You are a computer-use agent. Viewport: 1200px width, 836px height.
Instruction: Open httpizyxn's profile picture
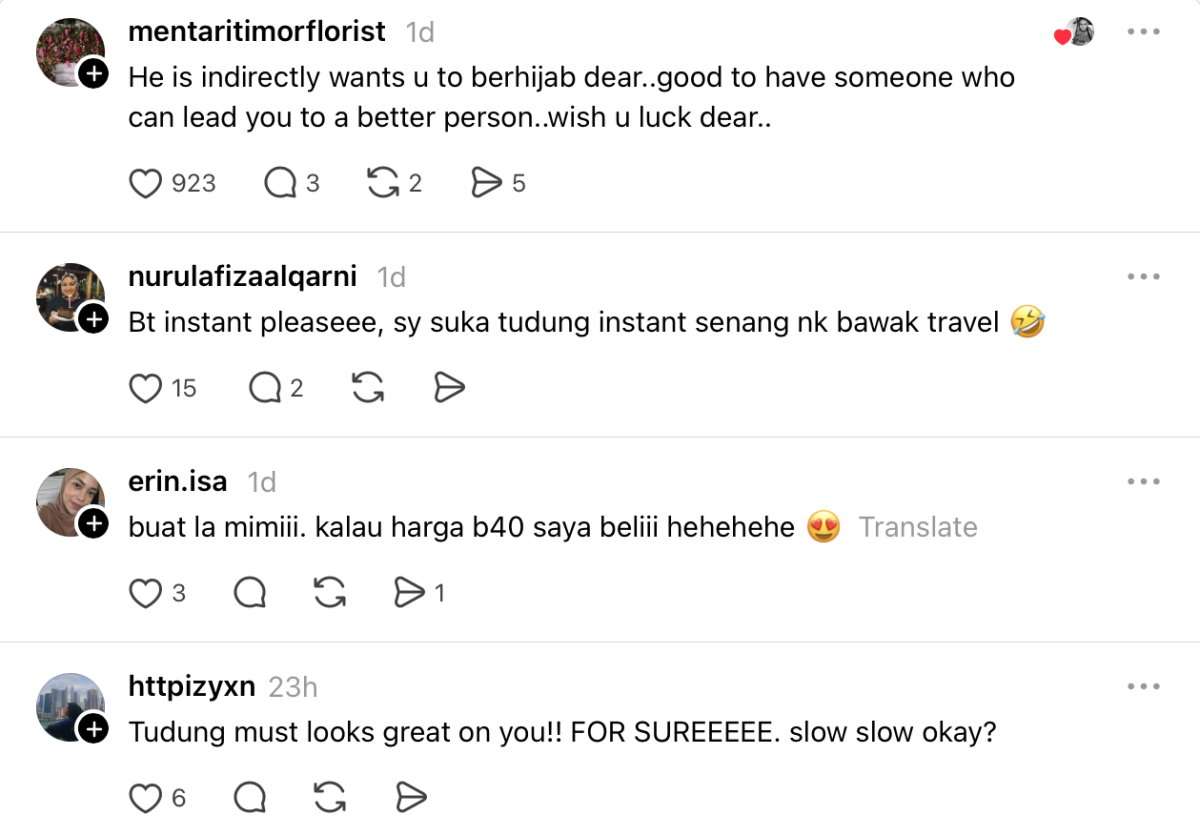click(70, 707)
